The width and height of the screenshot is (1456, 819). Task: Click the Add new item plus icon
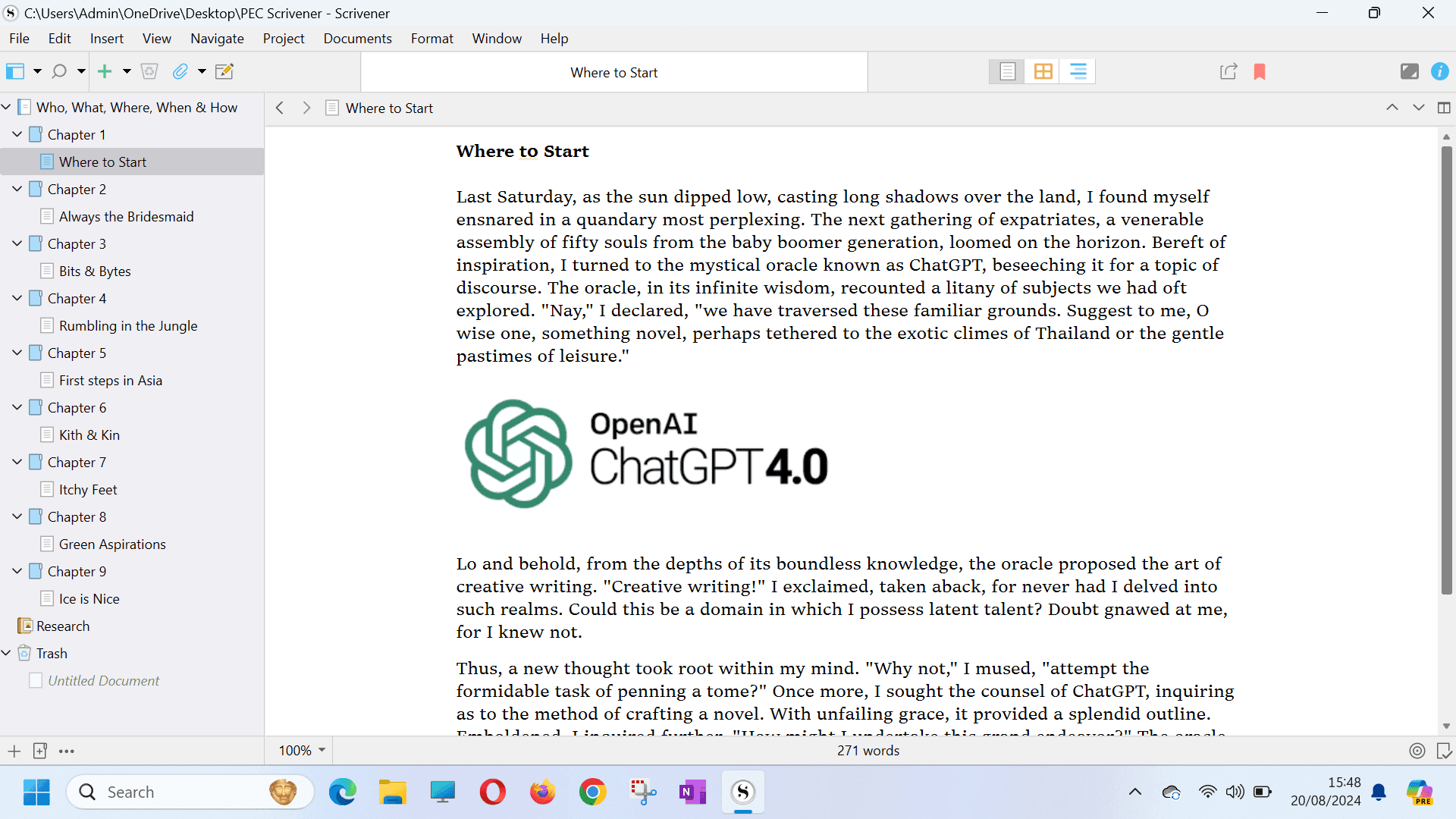point(105,71)
